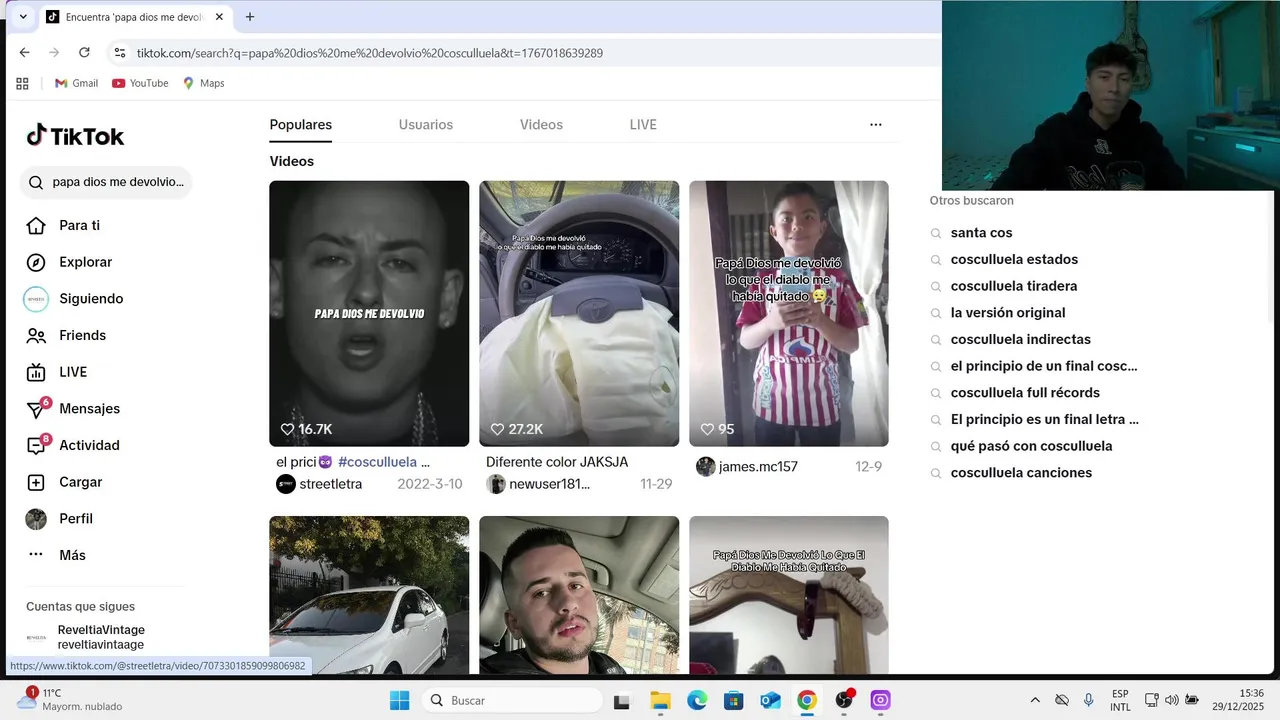Open the man in car selfie video

(579, 595)
